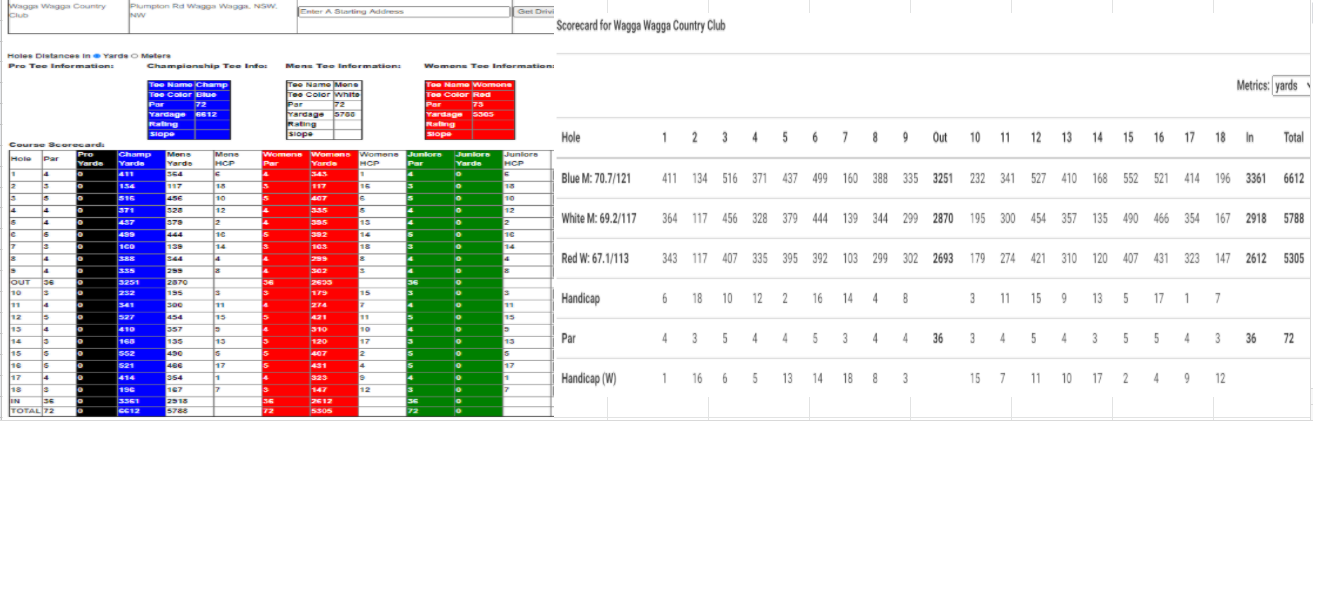The width and height of the screenshot is (1332, 610).
Task: Click the Par row label in right table
Action: (x=568, y=339)
